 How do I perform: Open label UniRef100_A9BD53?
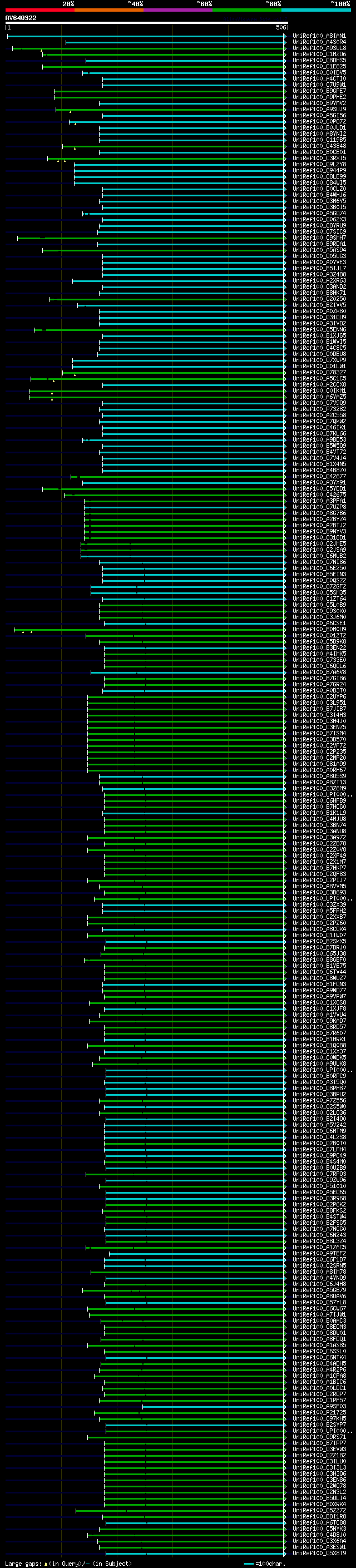319,439
